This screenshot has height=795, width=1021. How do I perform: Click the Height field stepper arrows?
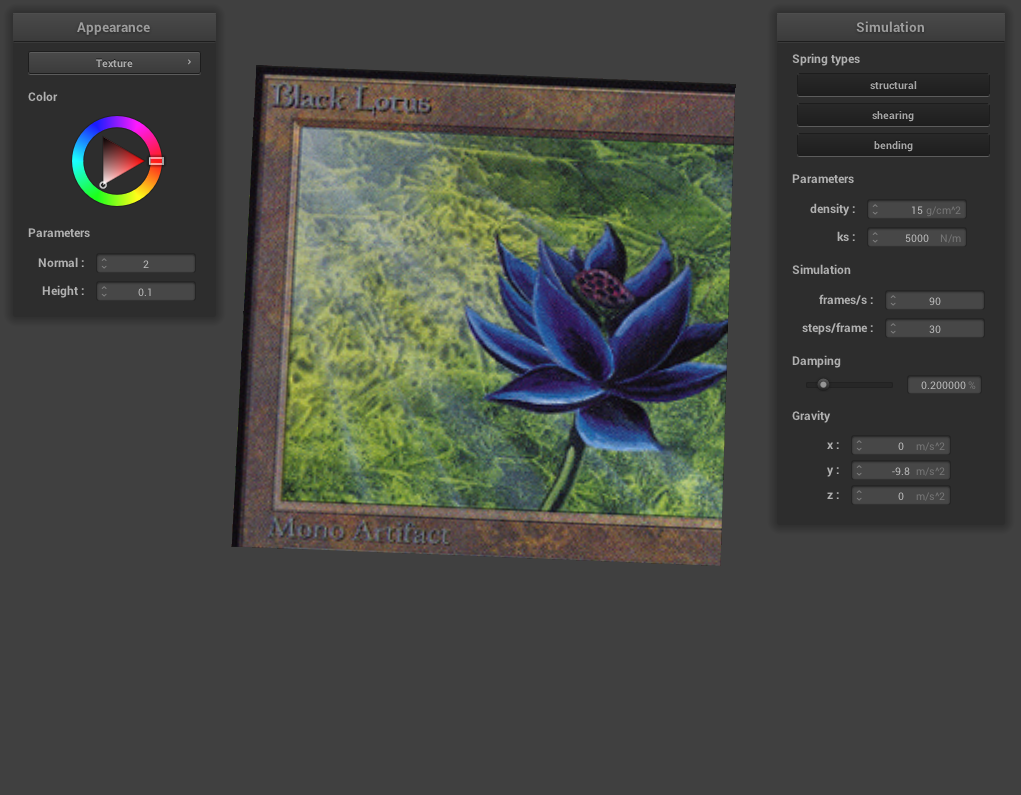pyautogui.click(x=104, y=292)
